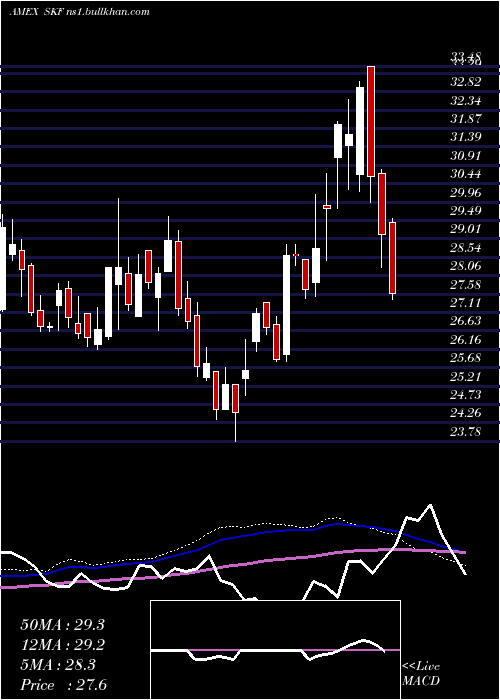Click the 27.58 price axis label
This screenshot has height=700, width=500.
point(466,284)
